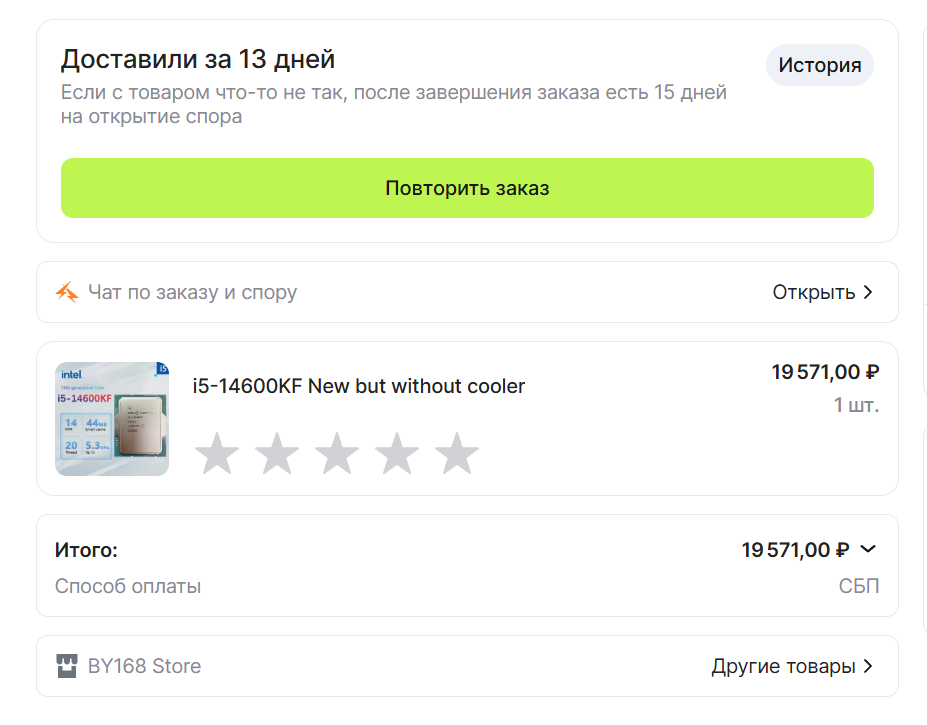This screenshot has height=725, width=927.
Task: Click the orange chat icon
Action: tap(67, 292)
